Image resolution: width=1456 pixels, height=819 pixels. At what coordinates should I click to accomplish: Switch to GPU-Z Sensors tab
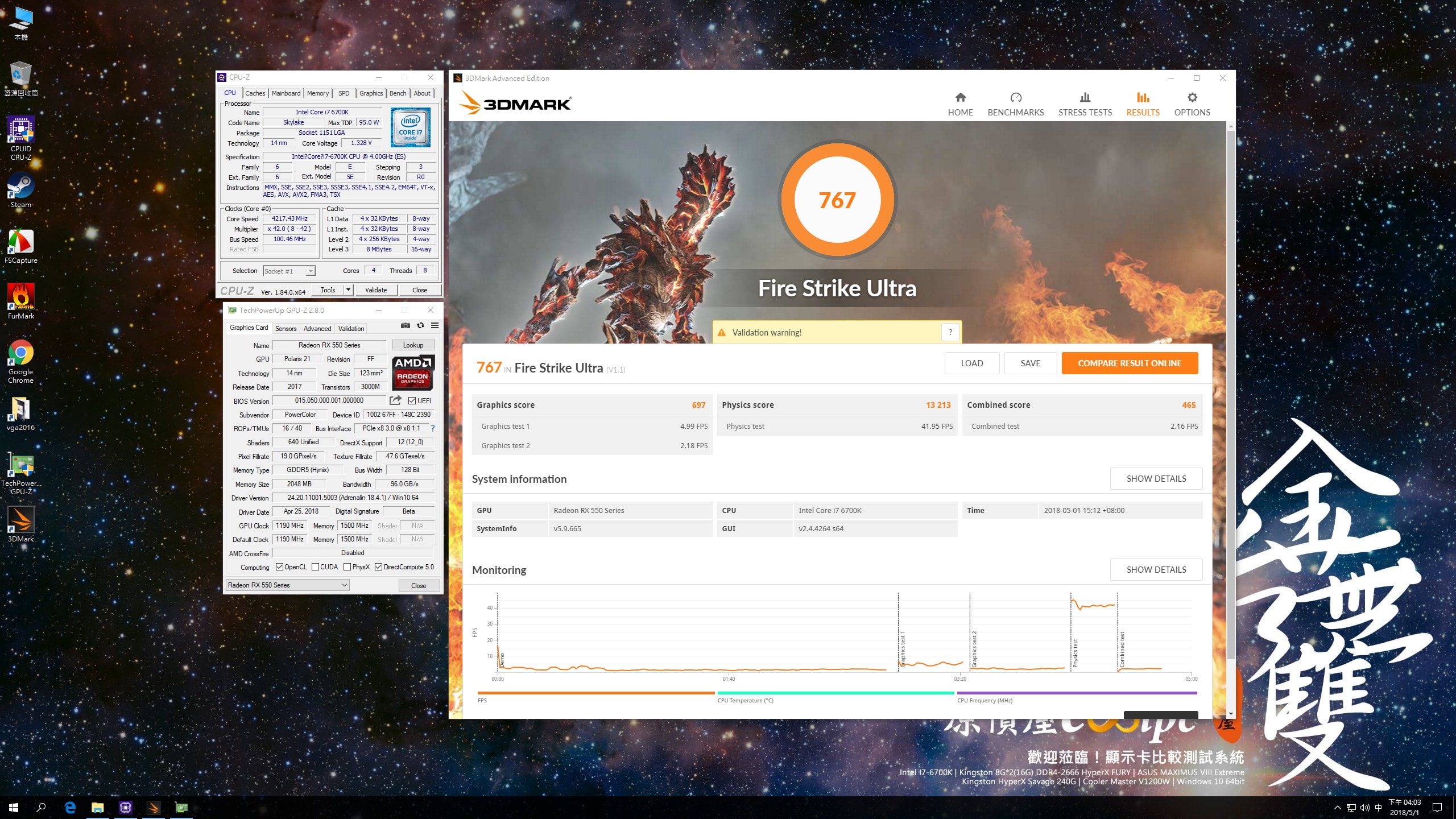click(286, 329)
